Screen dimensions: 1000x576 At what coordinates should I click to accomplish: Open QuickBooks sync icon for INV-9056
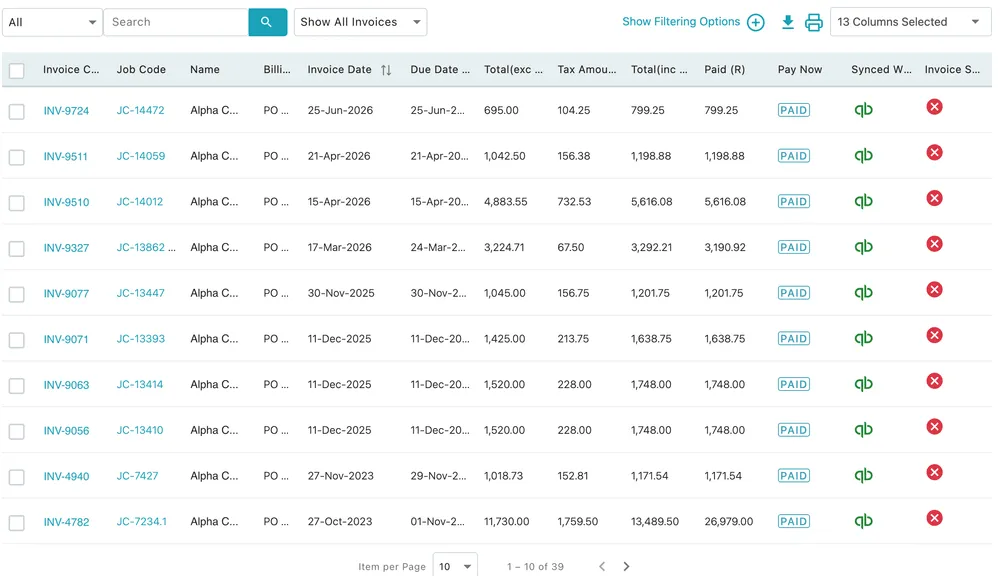pyautogui.click(x=864, y=430)
